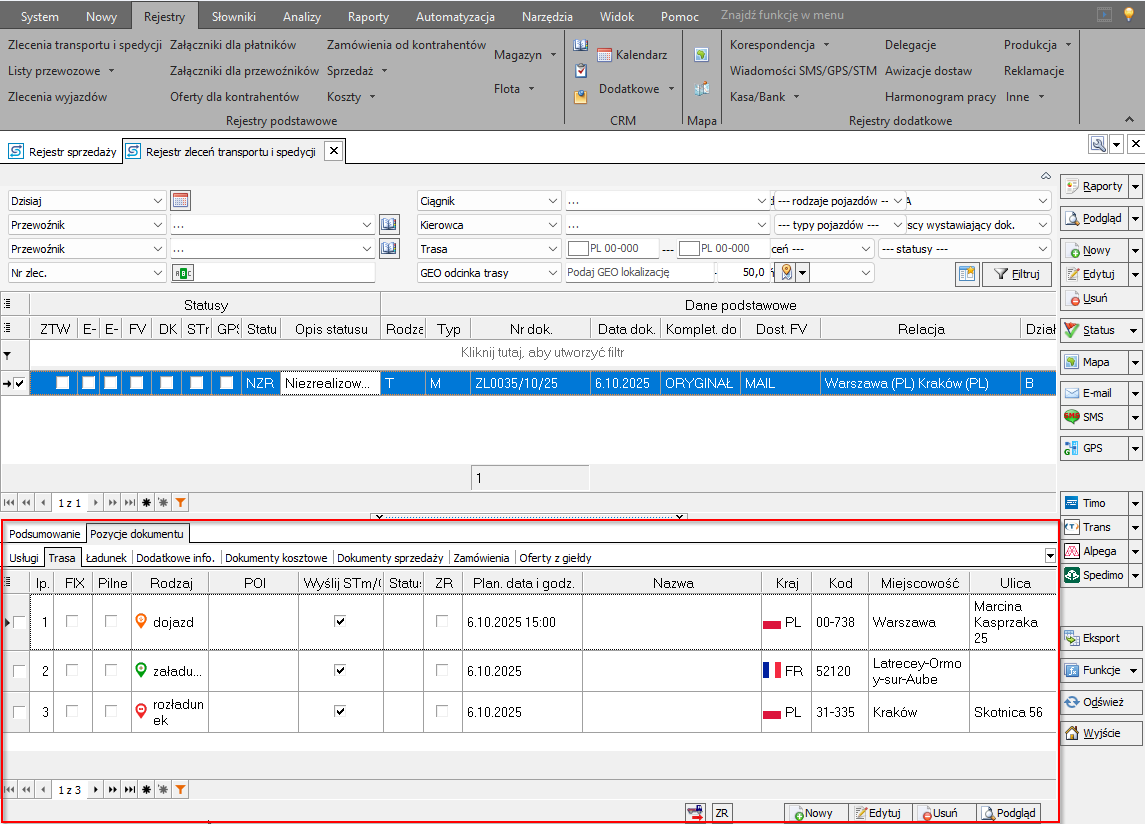
Task: Click the ZR button below route table
Action: 722,813
